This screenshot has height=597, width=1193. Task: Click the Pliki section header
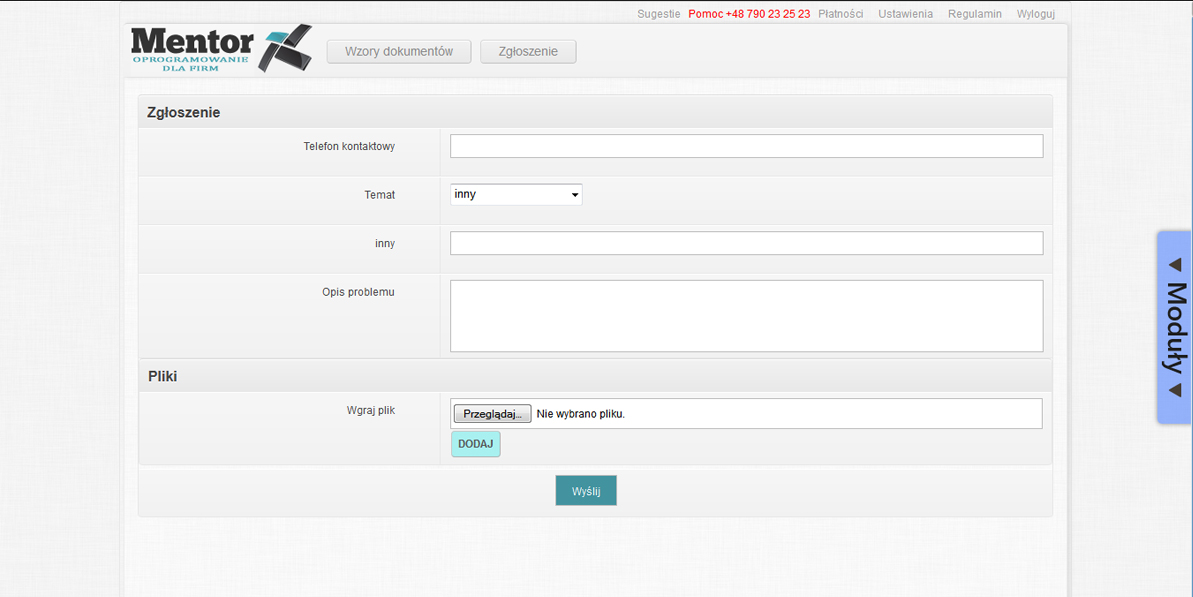[x=163, y=376]
